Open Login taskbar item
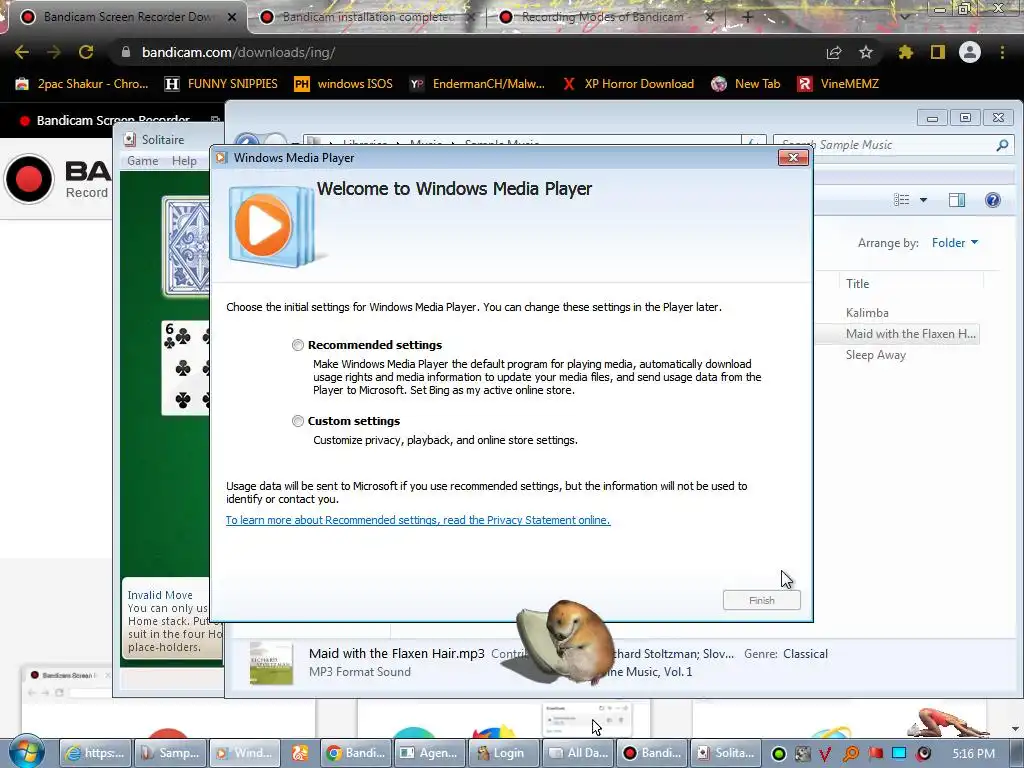Screen dimensions: 1024x768 pos(504,753)
